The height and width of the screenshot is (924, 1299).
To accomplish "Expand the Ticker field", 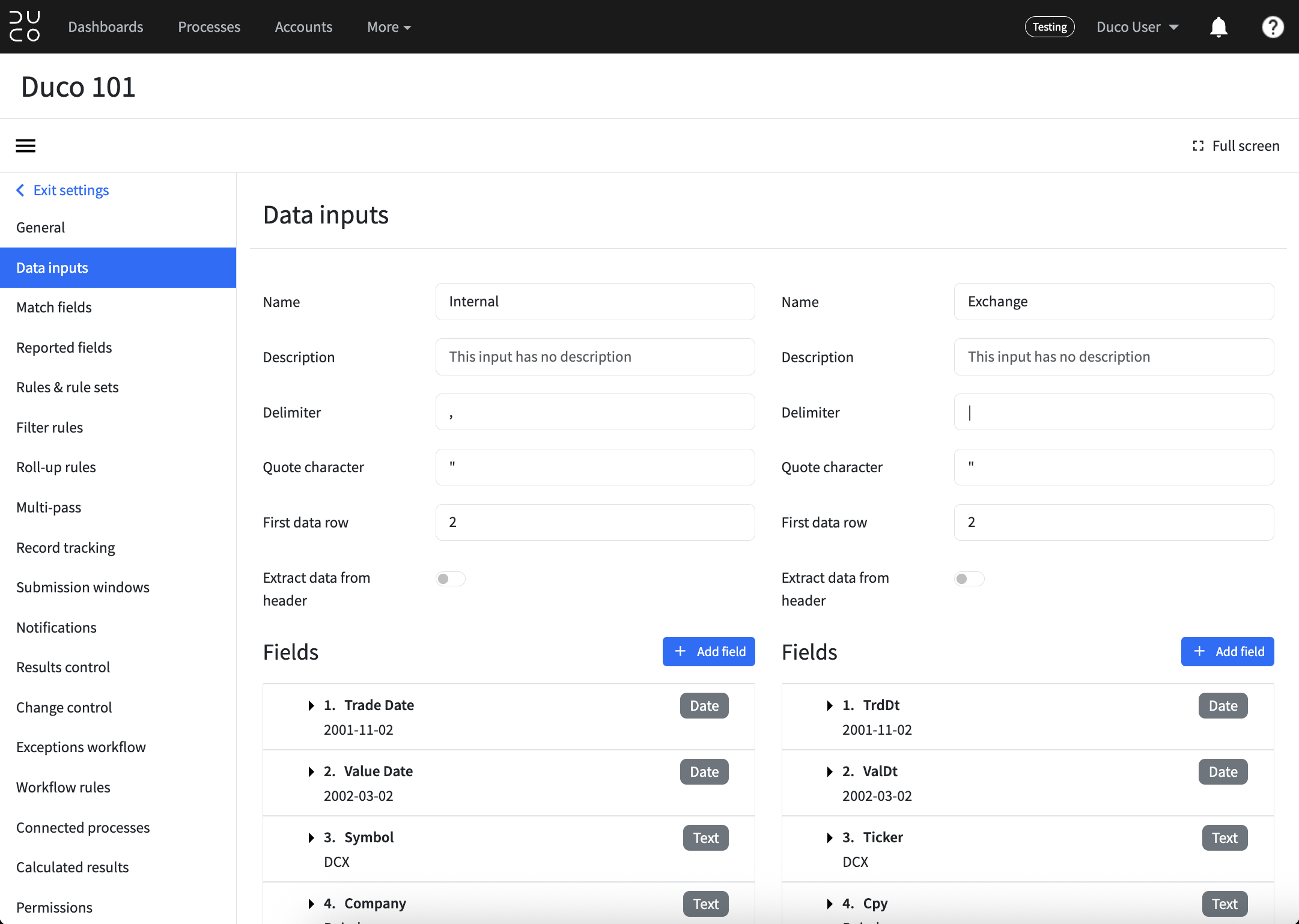I will (830, 837).
